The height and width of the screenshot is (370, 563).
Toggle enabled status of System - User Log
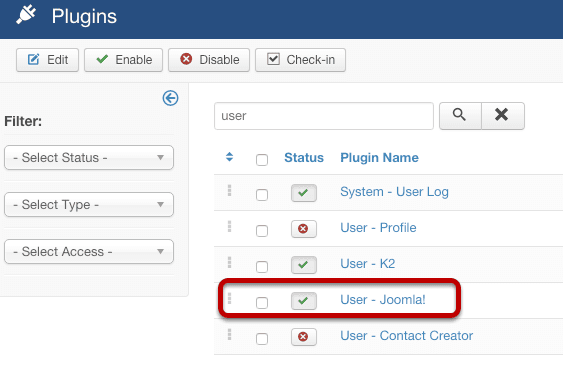pyautogui.click(x=304, y=193)
